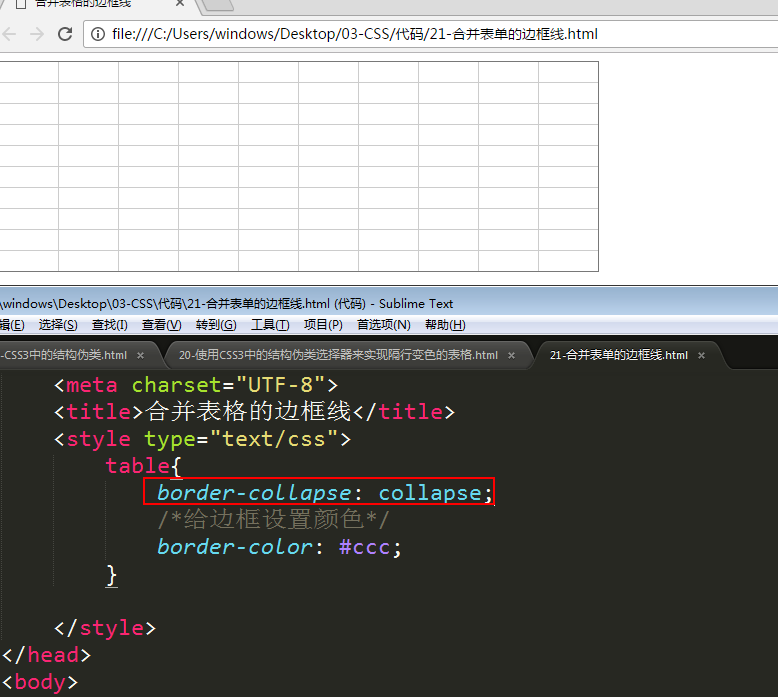778x697 pixels.
Task: Click the browser reload button
Action: (x=65, y=34)
